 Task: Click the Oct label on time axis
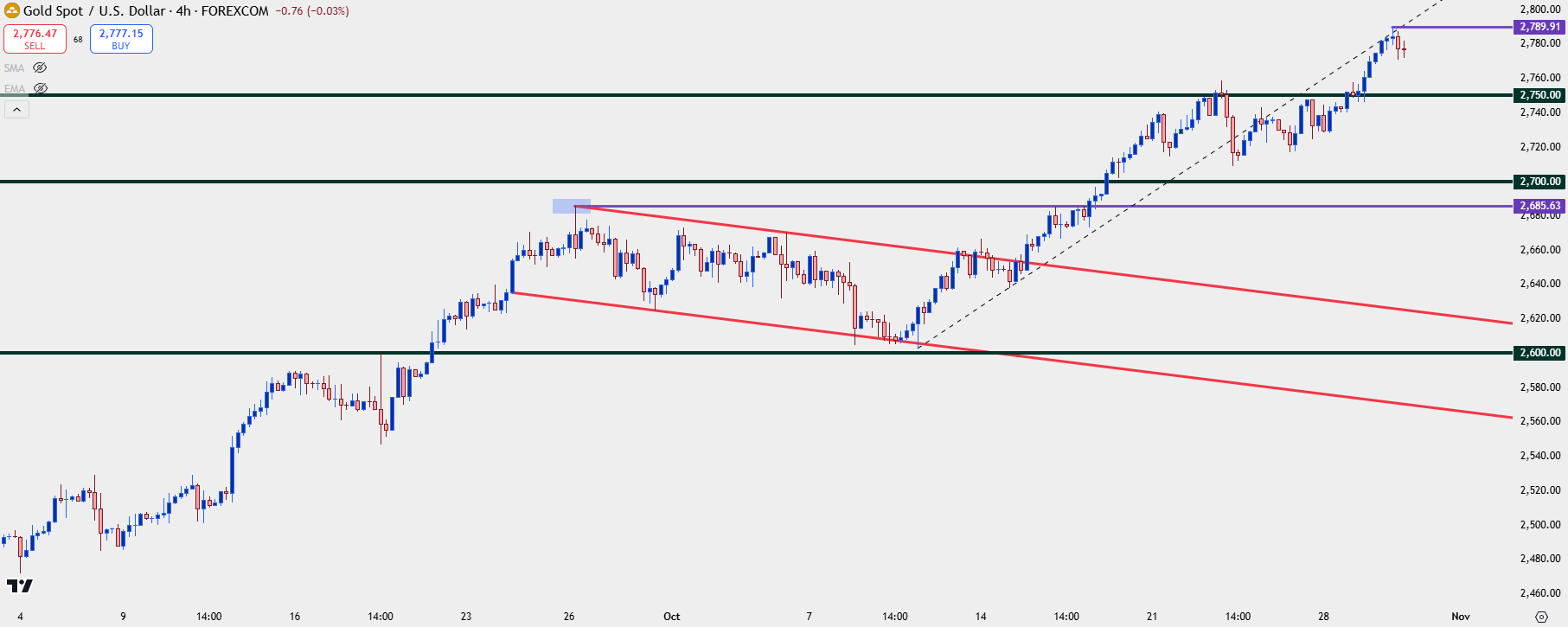[x=671, y=617]
